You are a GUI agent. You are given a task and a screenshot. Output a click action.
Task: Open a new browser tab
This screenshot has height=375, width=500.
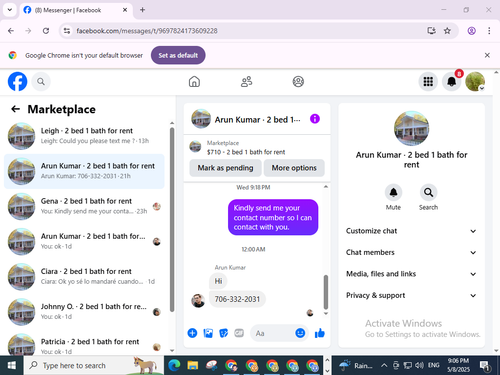click(142, 10)
